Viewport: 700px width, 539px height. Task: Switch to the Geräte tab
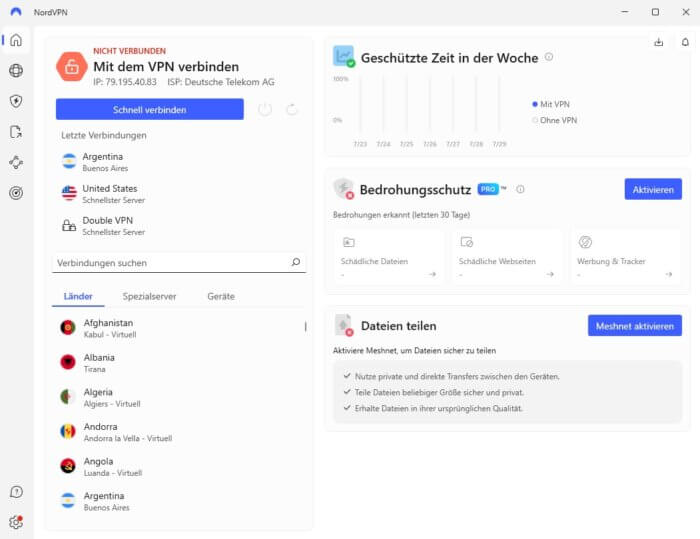[221, 296]
